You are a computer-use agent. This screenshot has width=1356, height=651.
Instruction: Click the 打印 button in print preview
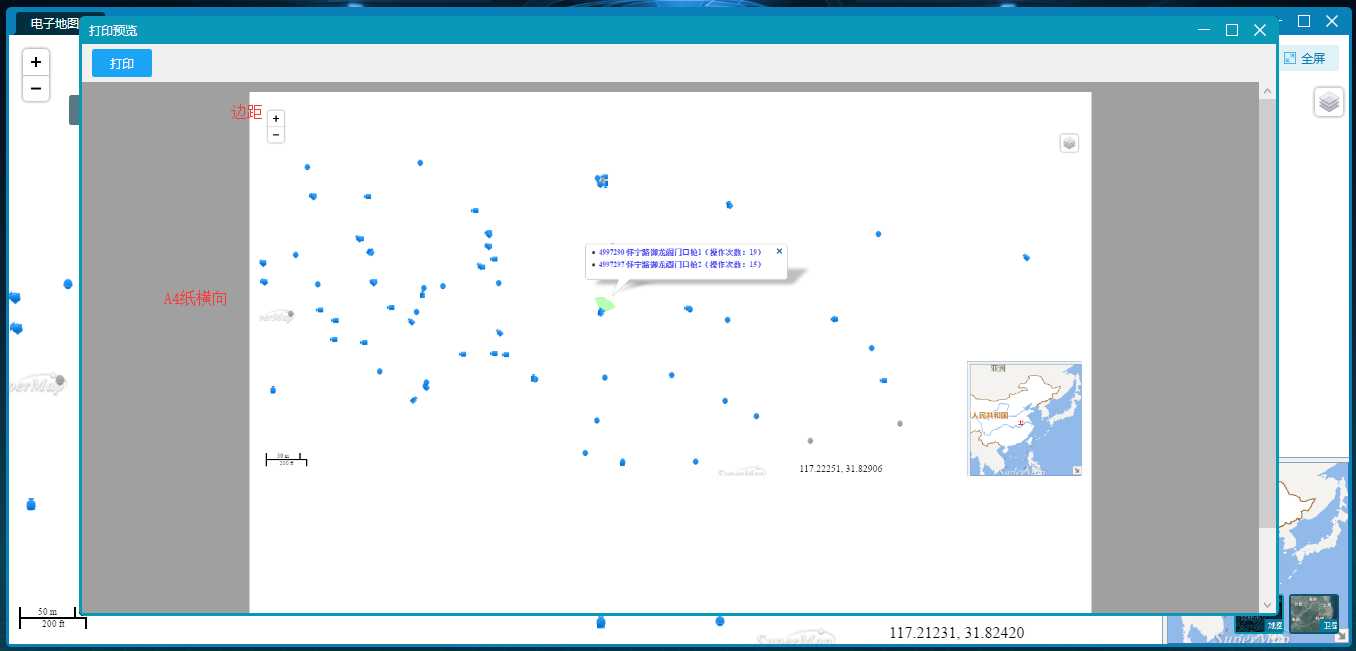(122, 63)
